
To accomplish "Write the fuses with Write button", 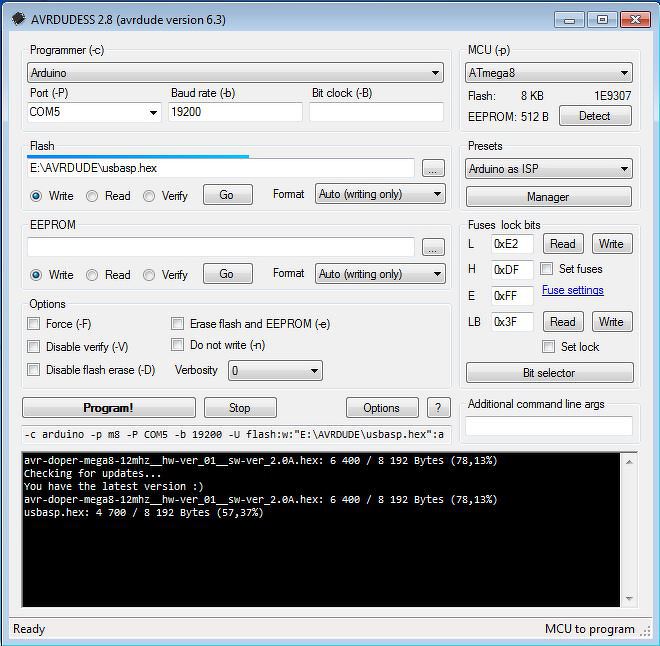I will 612,244.
